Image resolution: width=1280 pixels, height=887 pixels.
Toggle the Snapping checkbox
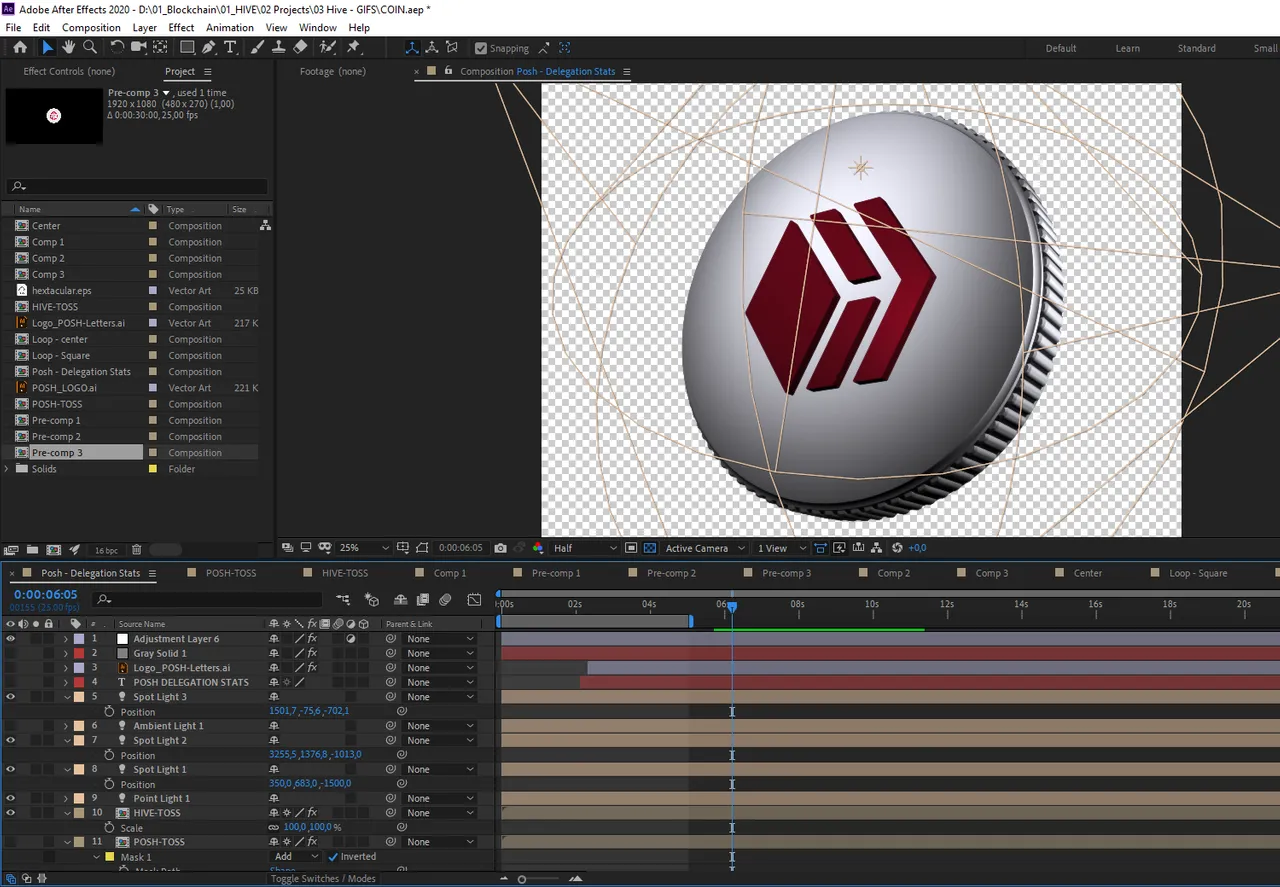pos(481,48)
